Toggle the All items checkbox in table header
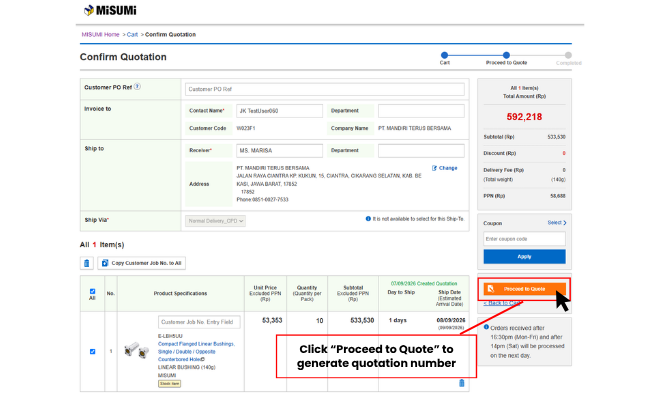The image size is (660, 400). 92,291
